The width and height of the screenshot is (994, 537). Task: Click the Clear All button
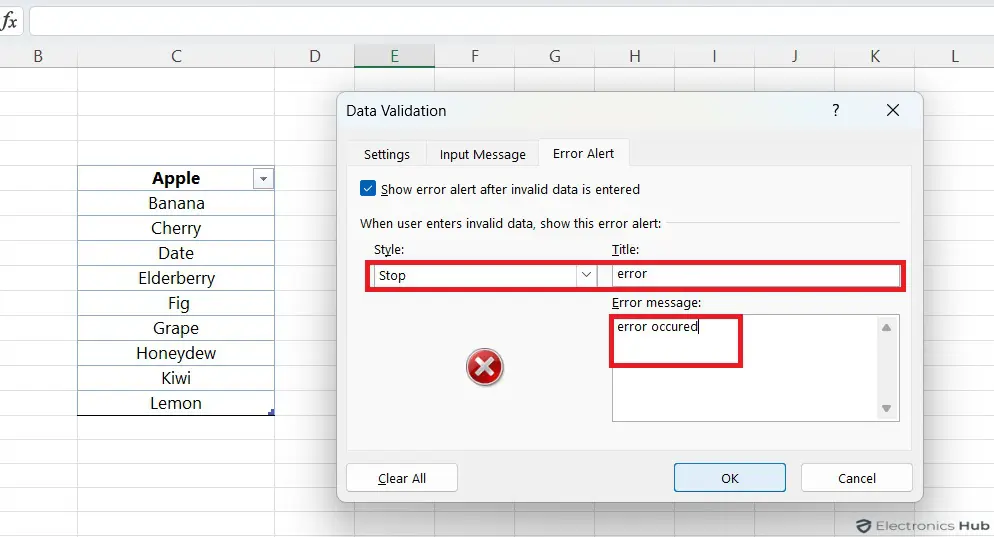click(402, 478)
